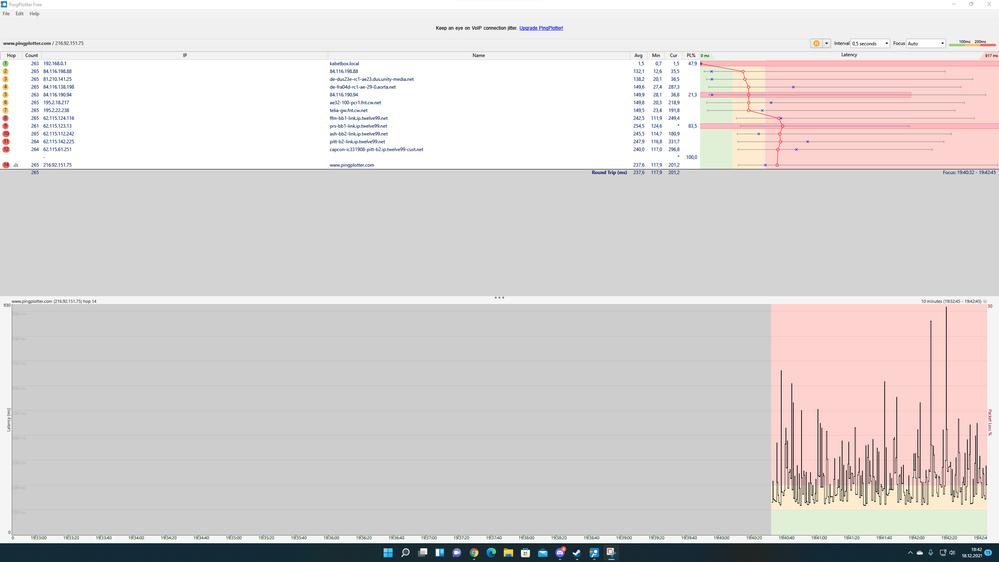Select hop 12 red circle icon
This screenshot has height=562, width=999.
click(6, 149)
